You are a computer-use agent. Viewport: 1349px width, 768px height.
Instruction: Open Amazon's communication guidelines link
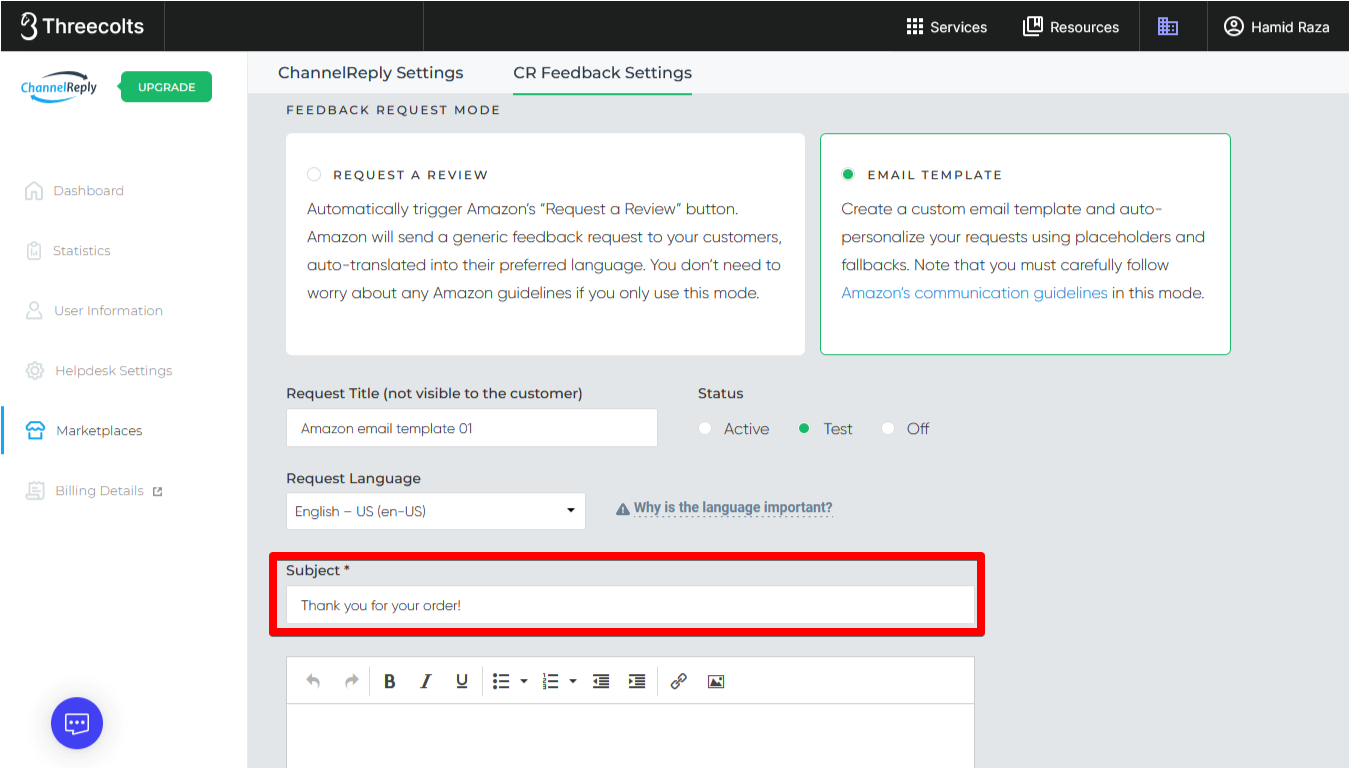coord(975,293)
